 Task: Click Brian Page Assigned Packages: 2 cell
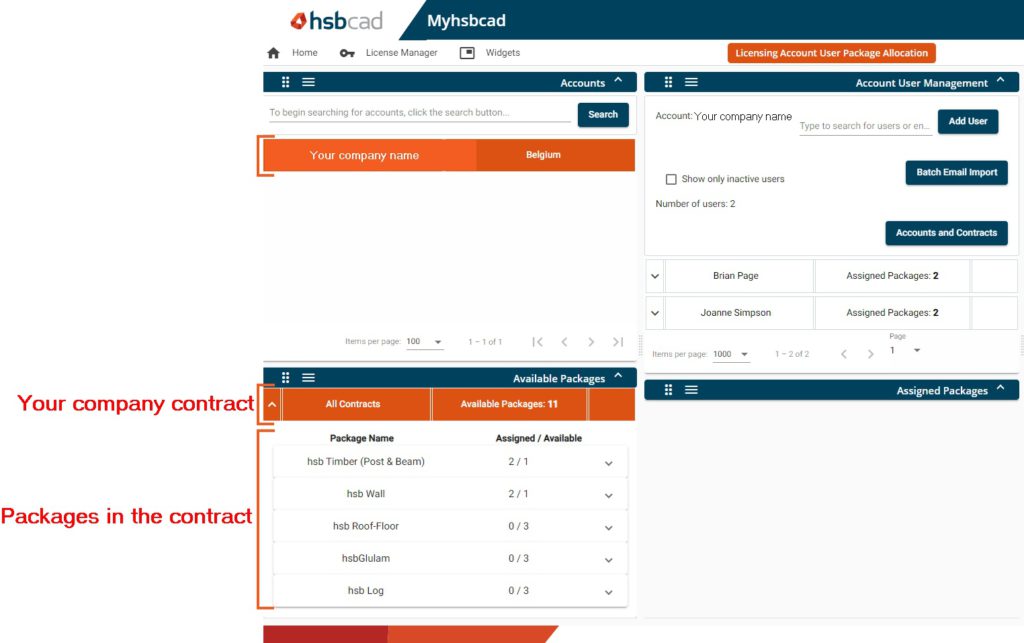(x=892, y=275)
